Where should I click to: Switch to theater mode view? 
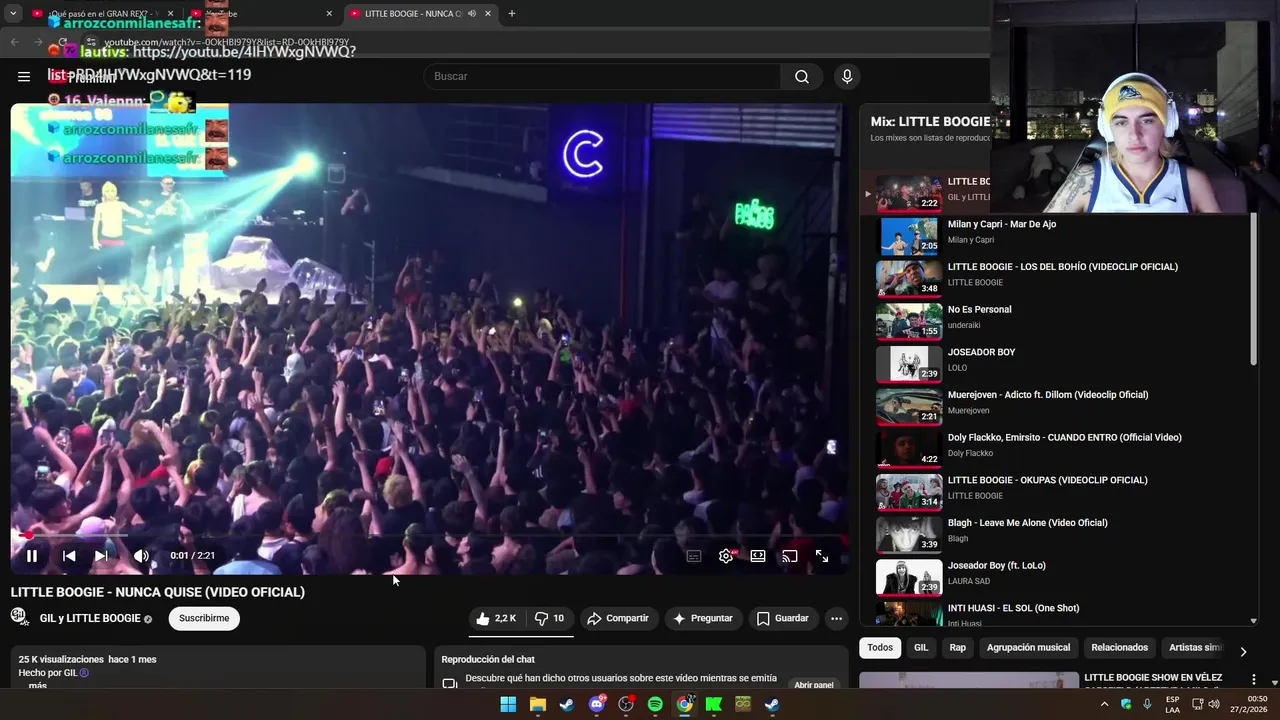[x=758, y=556]
